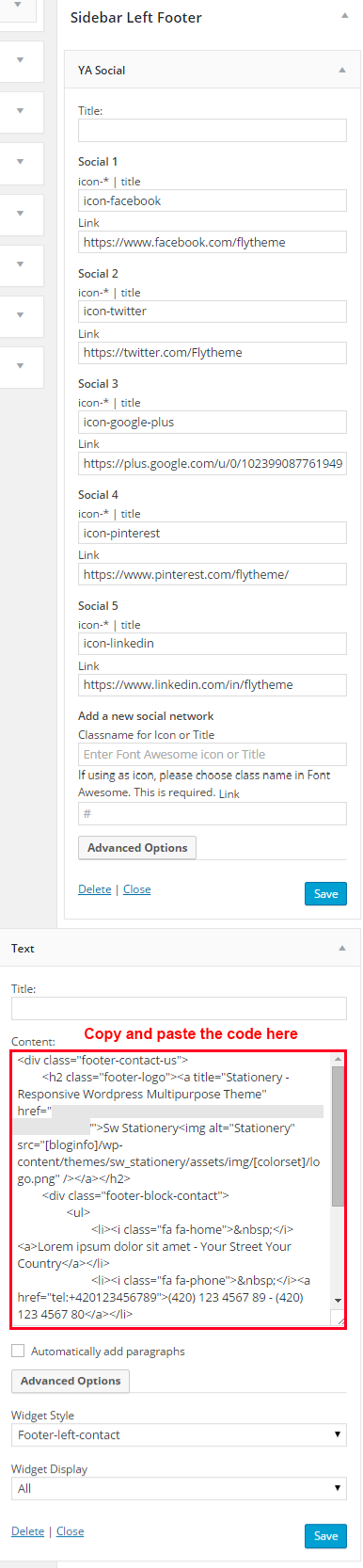The width and height of the screenshot is (363, 1568).
Task: Tick Automatically add paragraphs checkbox
Action: pos(18,1351)
